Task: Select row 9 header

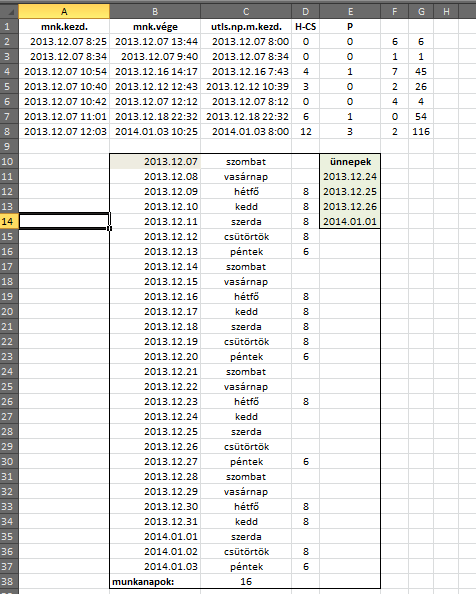Action: [x=9, y=147]
